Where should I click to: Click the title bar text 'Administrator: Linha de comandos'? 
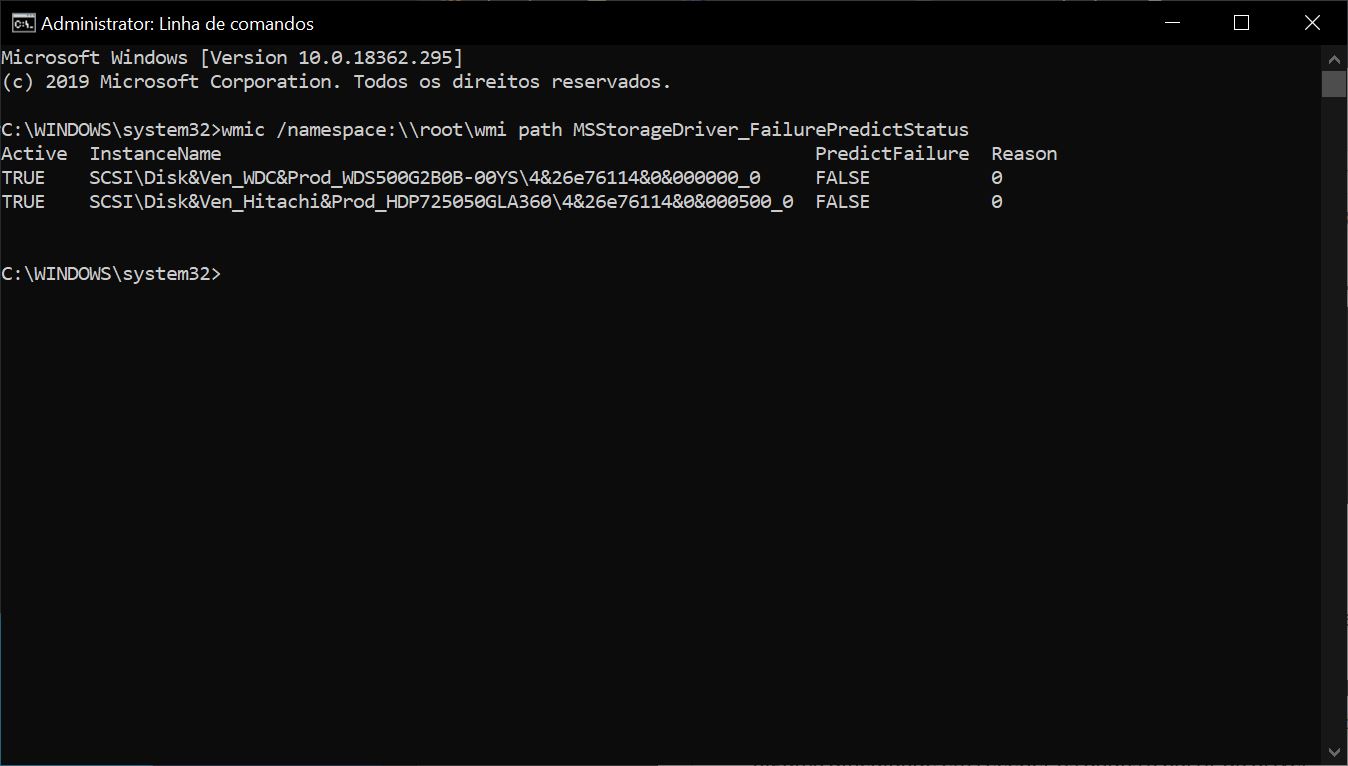click(x=177, y=23)
